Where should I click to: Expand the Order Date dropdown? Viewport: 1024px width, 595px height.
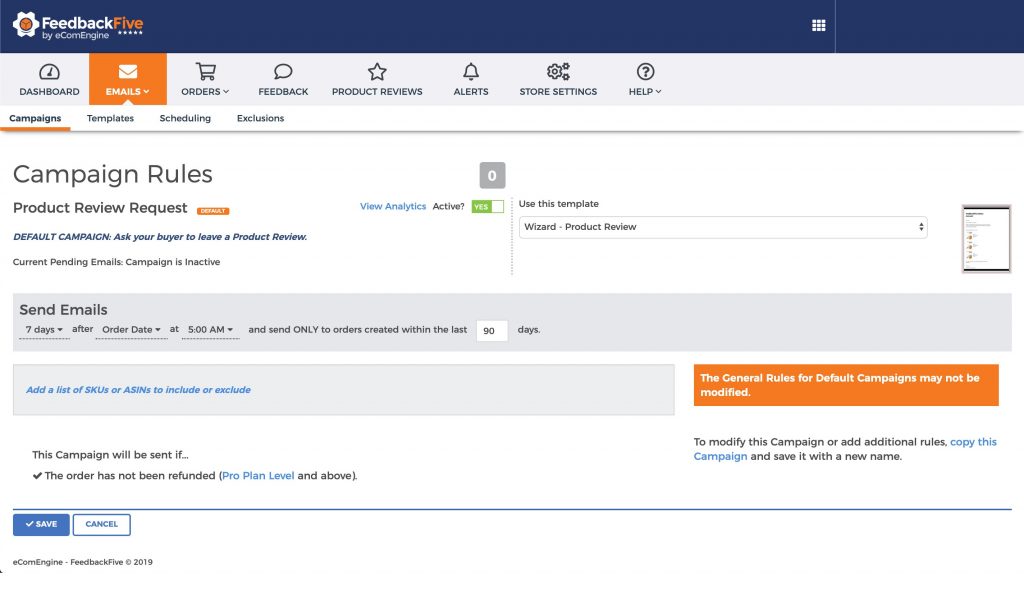[x=131, y=330]
